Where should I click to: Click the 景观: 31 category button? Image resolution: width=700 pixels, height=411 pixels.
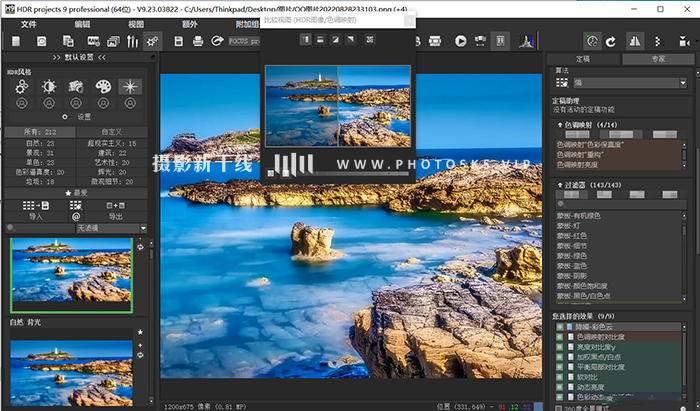tap(40, 153)
